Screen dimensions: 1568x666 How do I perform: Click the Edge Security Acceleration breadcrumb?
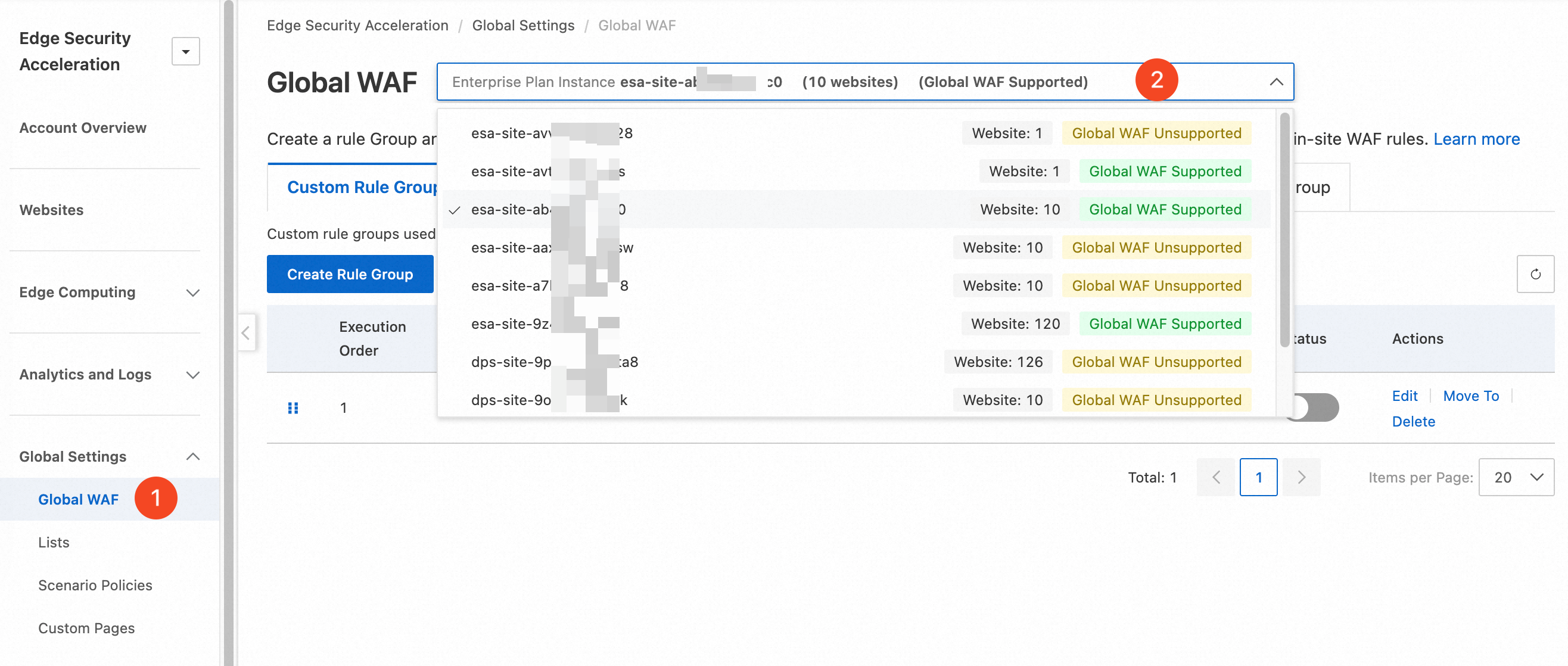pos(357,26)
